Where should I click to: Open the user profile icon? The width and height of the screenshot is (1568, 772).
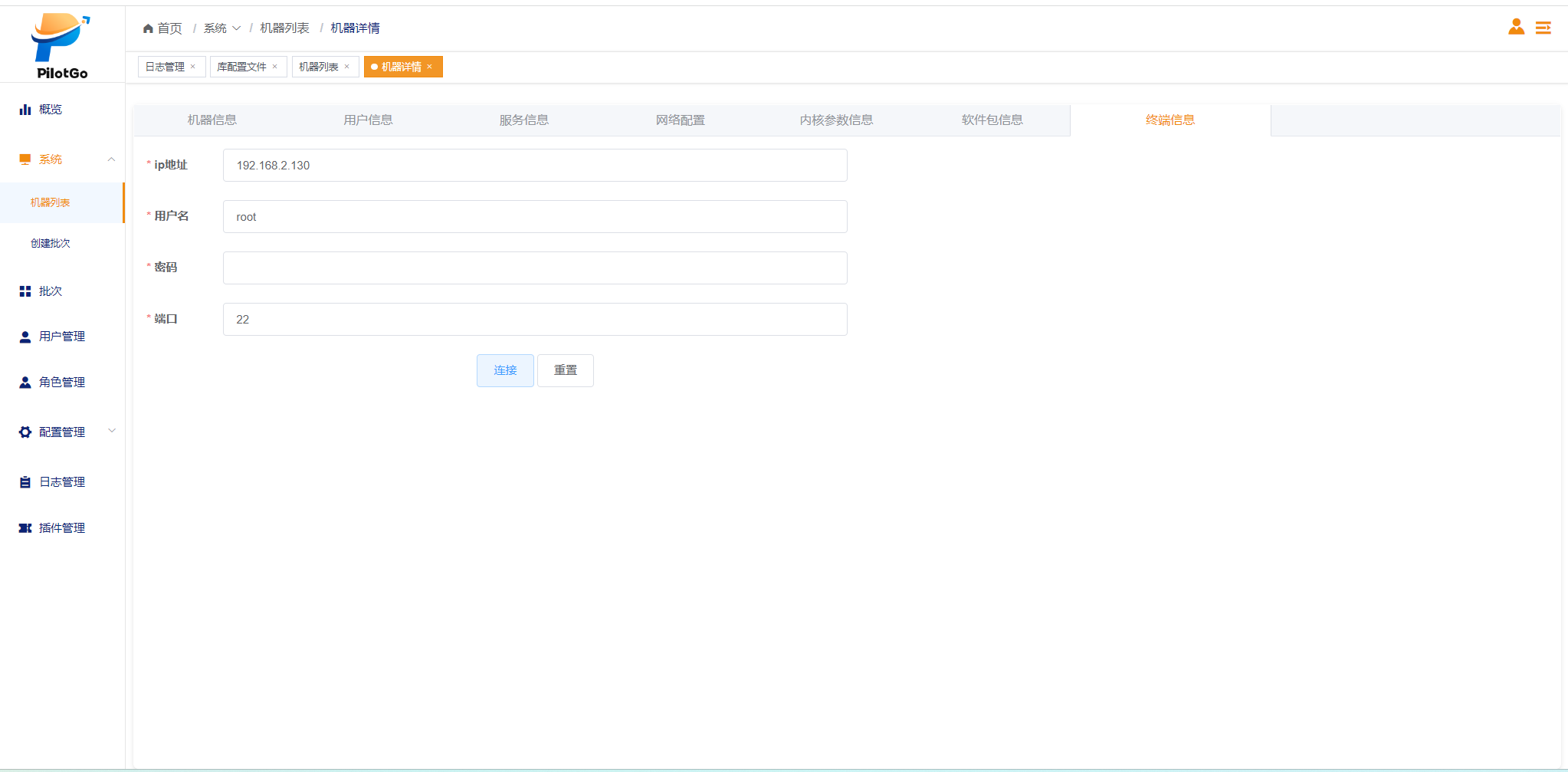point(1516,28)
